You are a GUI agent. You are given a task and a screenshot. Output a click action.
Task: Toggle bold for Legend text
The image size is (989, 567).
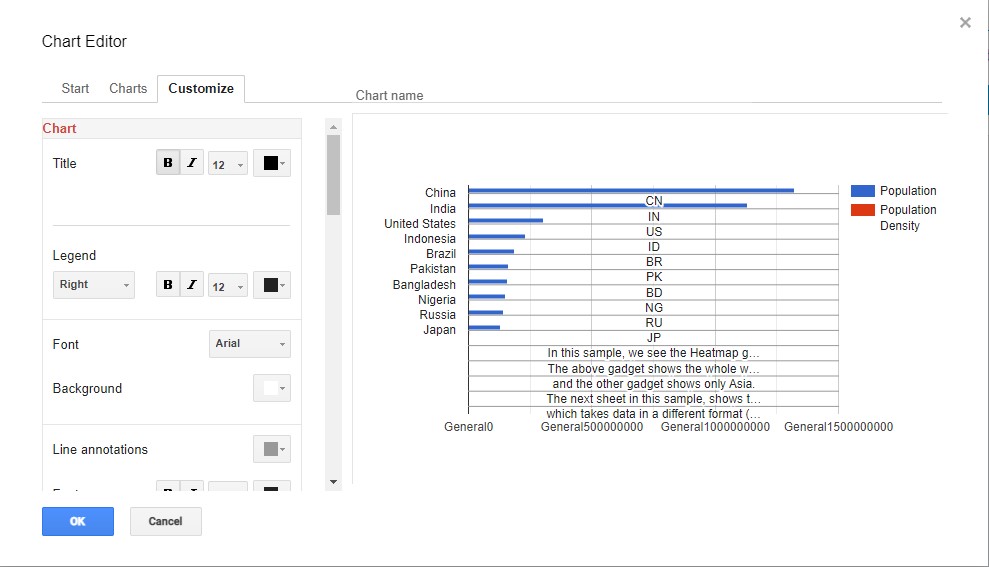point(168,285)
